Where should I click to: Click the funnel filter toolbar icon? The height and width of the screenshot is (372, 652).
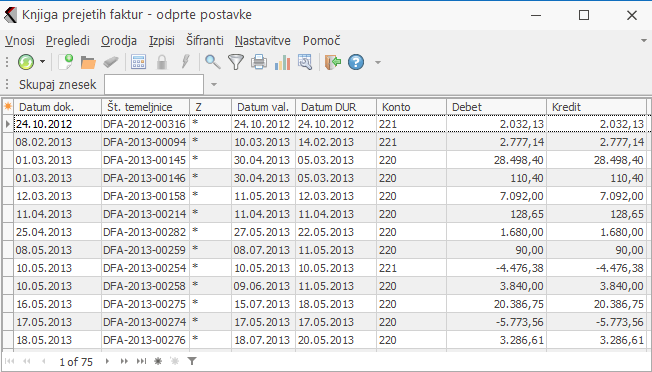(236, 62)
